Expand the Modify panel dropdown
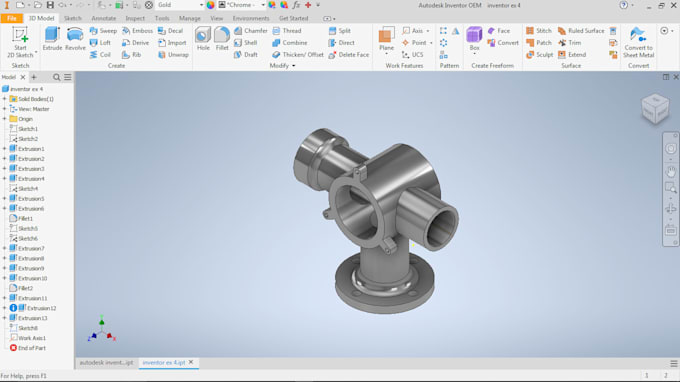 pos(294,66)
